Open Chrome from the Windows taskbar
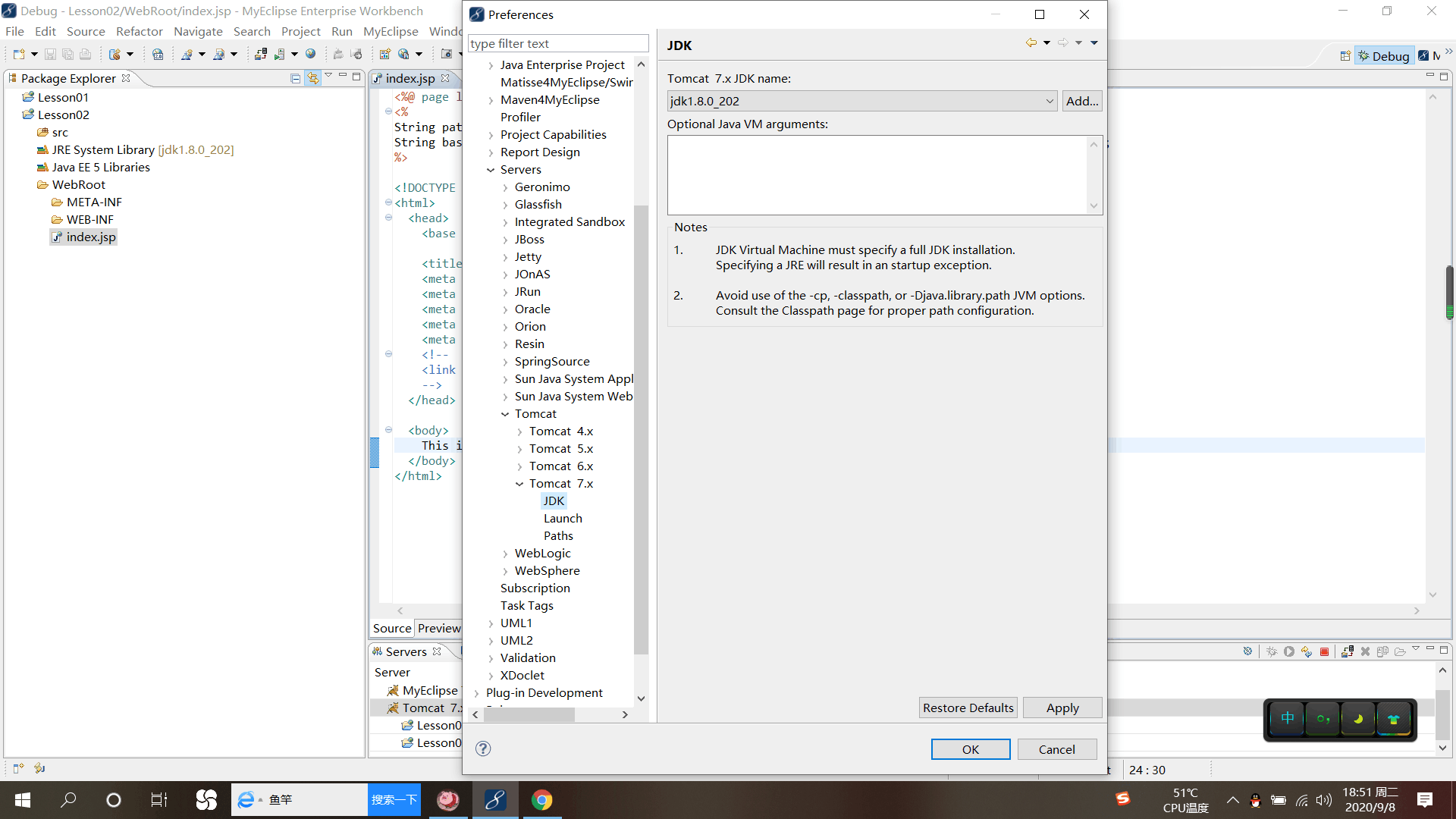 pyautogui.click(x=541, y=799)
